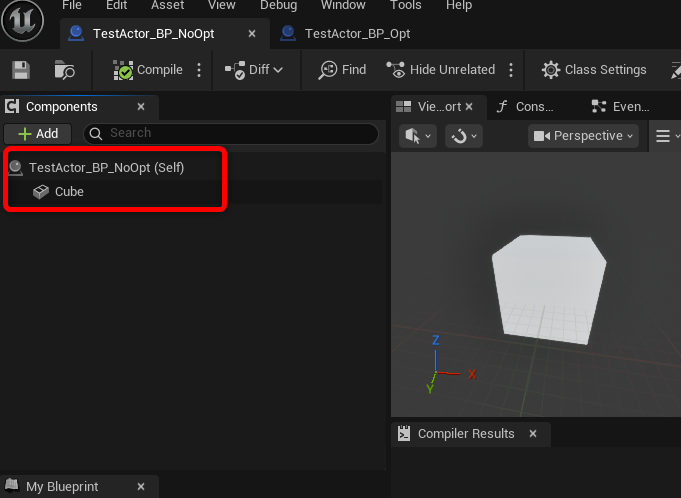The width and height of the screenshot is (681, 498).
Task: Compile the blueprint
Action: pos(148,70)
